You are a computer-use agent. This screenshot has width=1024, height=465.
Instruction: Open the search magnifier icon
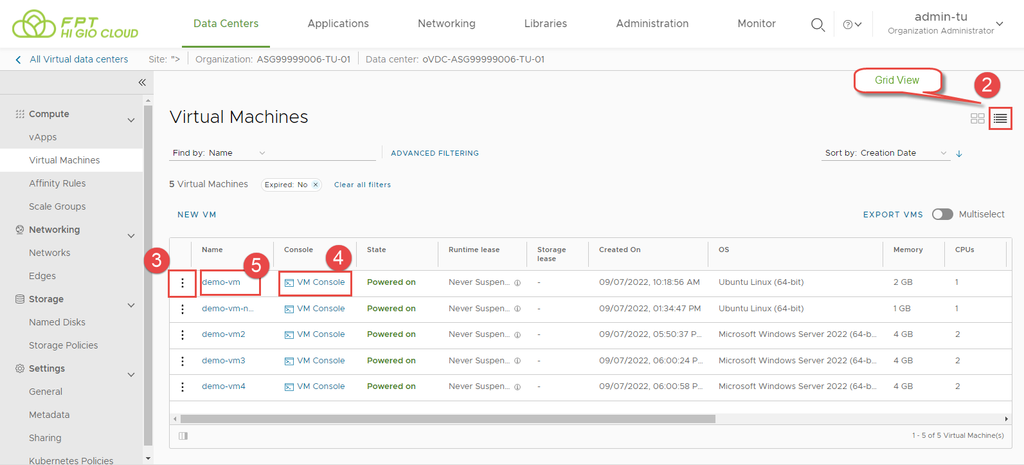[817, 24]
